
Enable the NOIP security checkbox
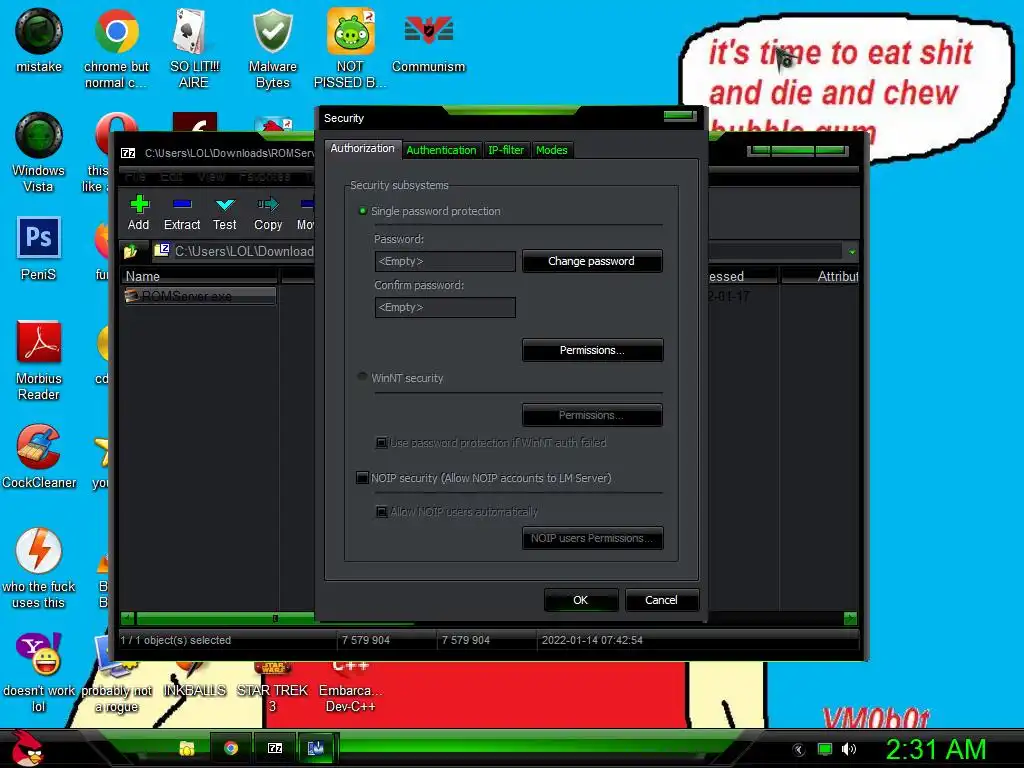pos(362,477)
